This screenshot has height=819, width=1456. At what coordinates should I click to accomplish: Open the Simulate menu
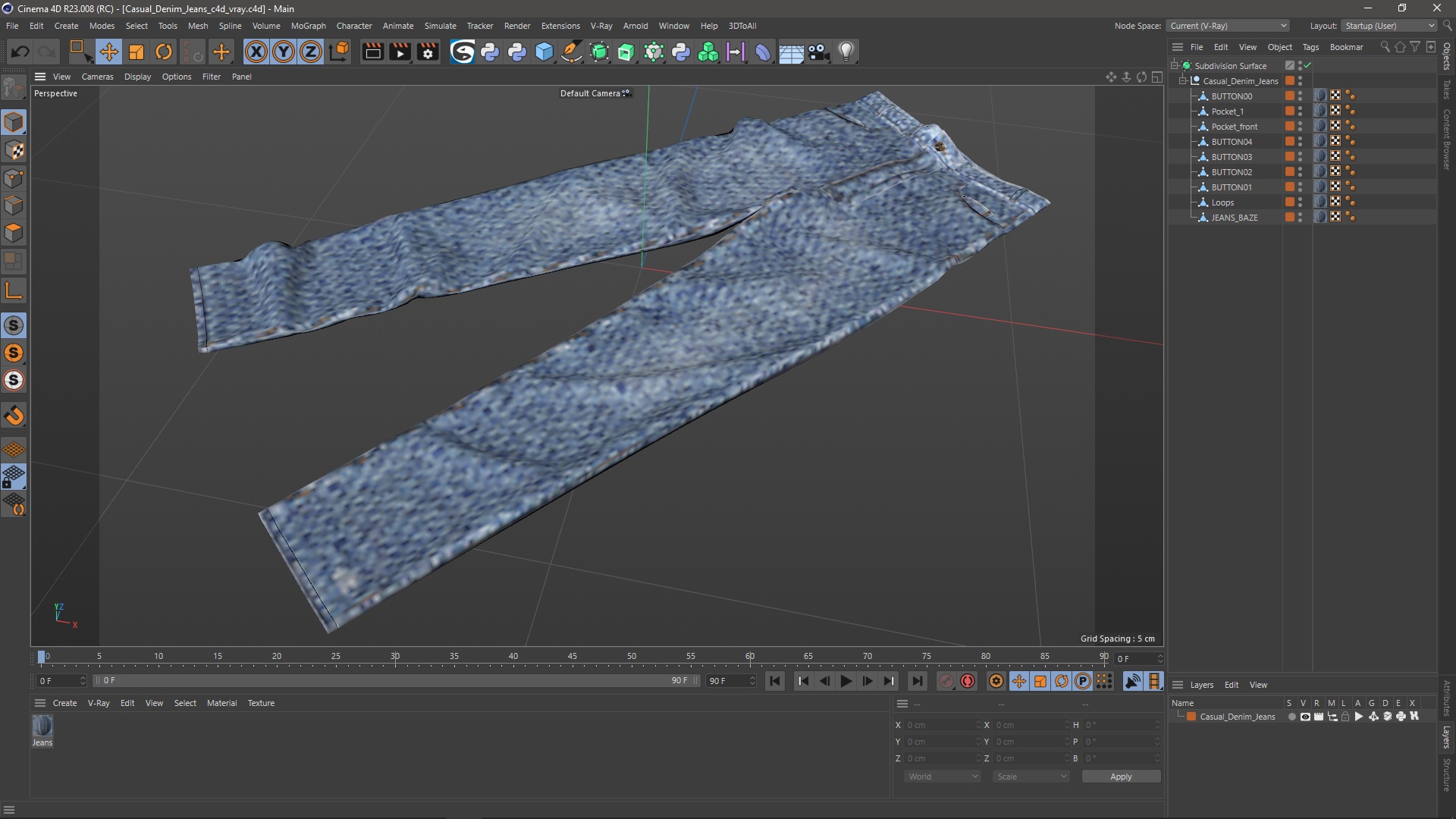coord(440,26)
